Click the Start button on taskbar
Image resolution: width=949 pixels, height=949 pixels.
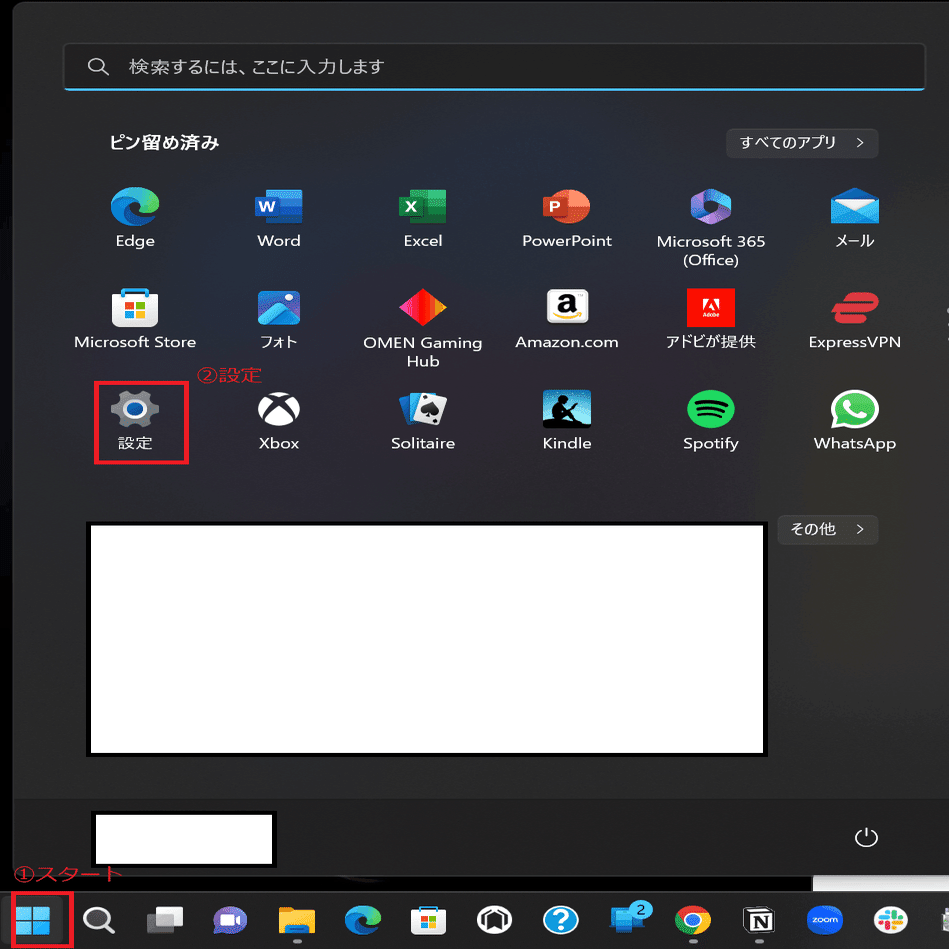(33, 921)
